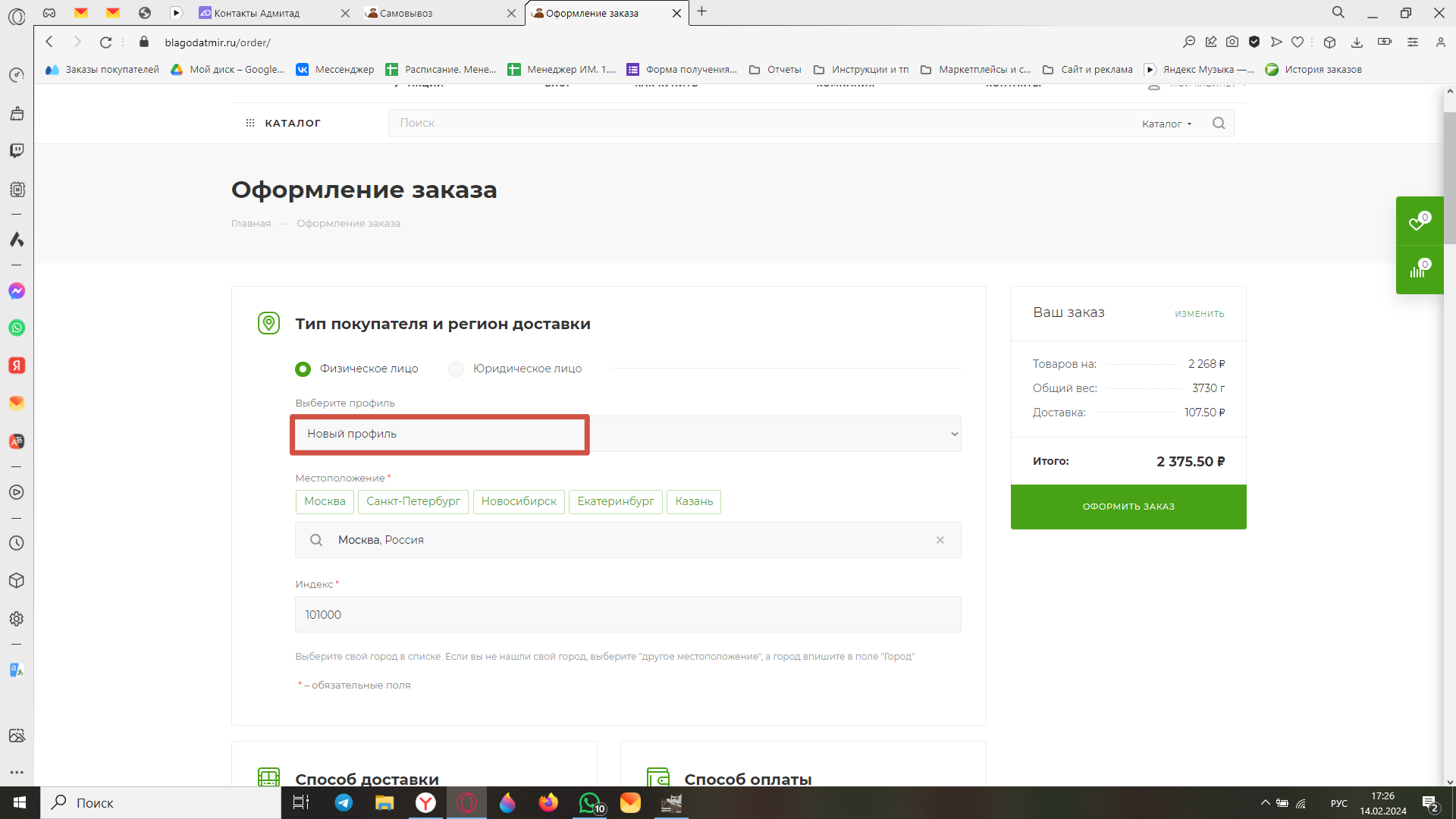Click the ИЗМЕНИТЬ link in order summary
Viewport: 1456px width, 819px height.
(1199, 314)
